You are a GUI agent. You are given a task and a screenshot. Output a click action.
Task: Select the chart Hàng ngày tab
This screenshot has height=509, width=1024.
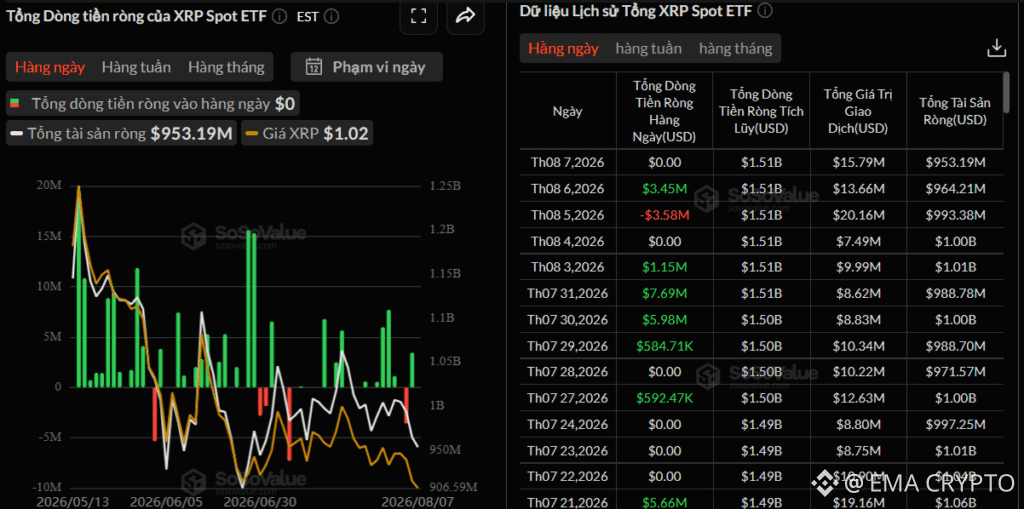50,67
